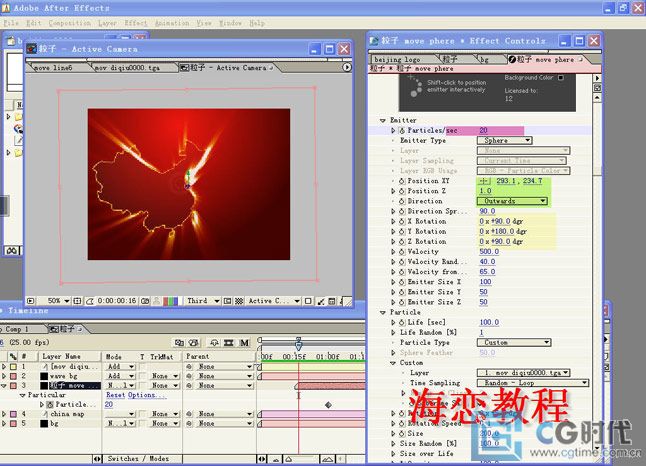Click the region of interest icon

click(x=227, y=301)
